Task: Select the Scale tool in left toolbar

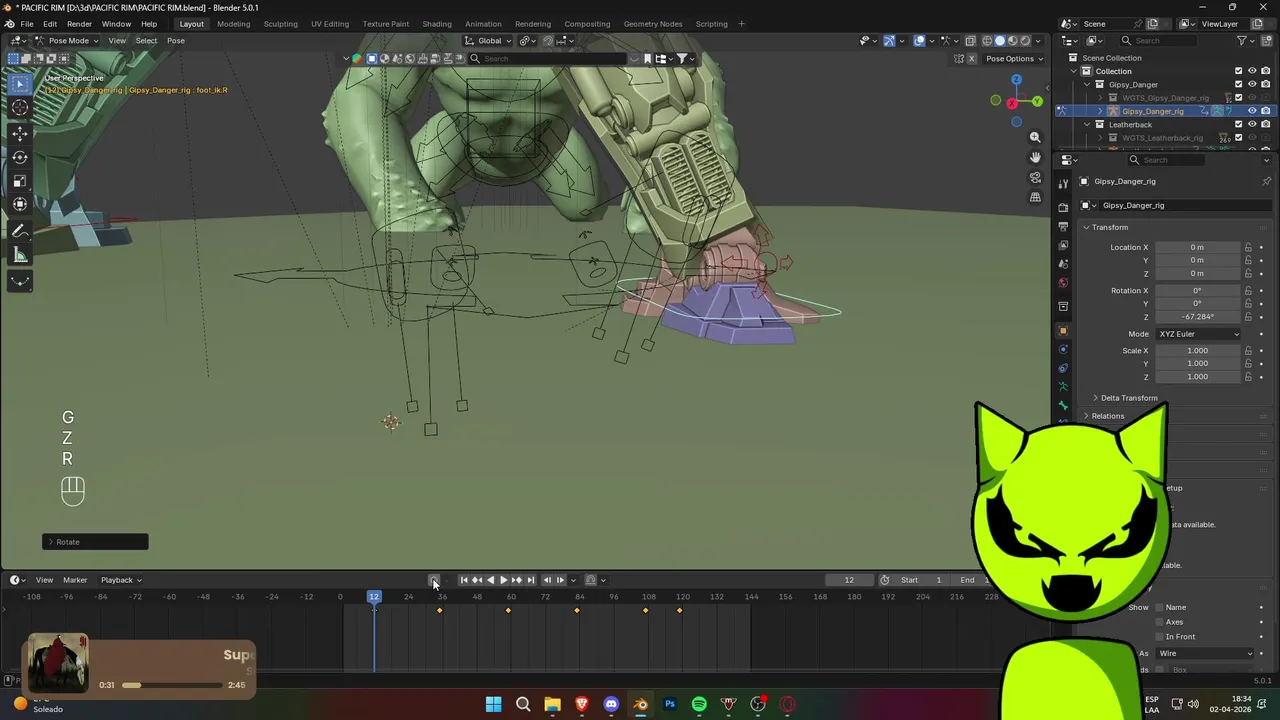Action: point(20,181)
